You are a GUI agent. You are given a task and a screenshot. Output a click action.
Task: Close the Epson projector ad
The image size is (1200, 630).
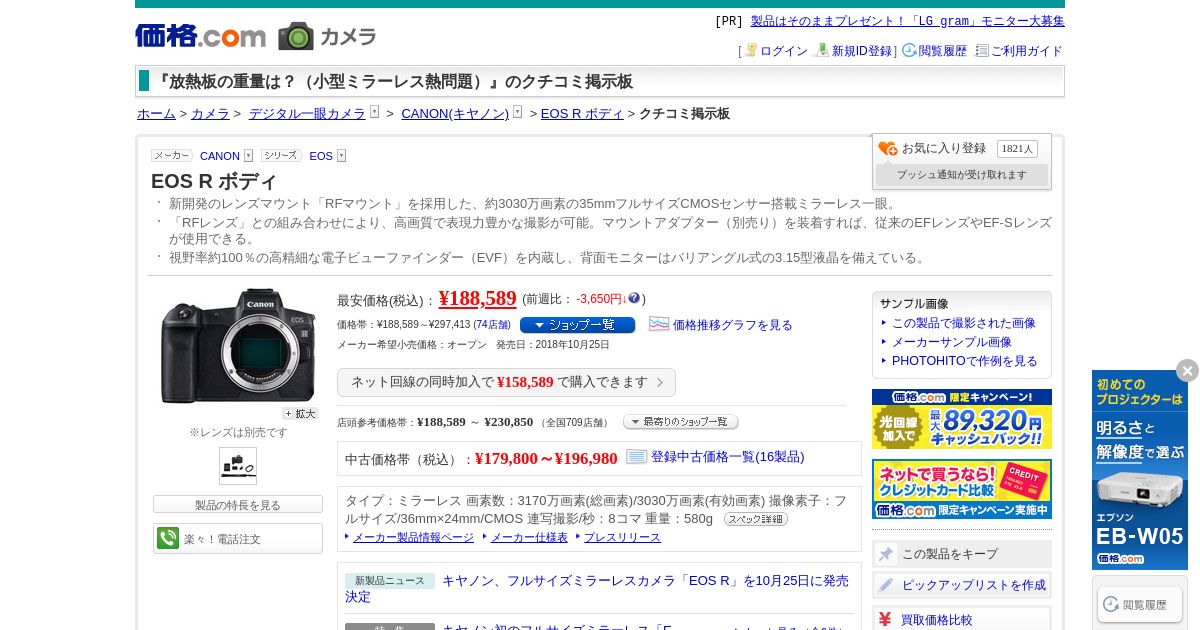(1187, 371)
